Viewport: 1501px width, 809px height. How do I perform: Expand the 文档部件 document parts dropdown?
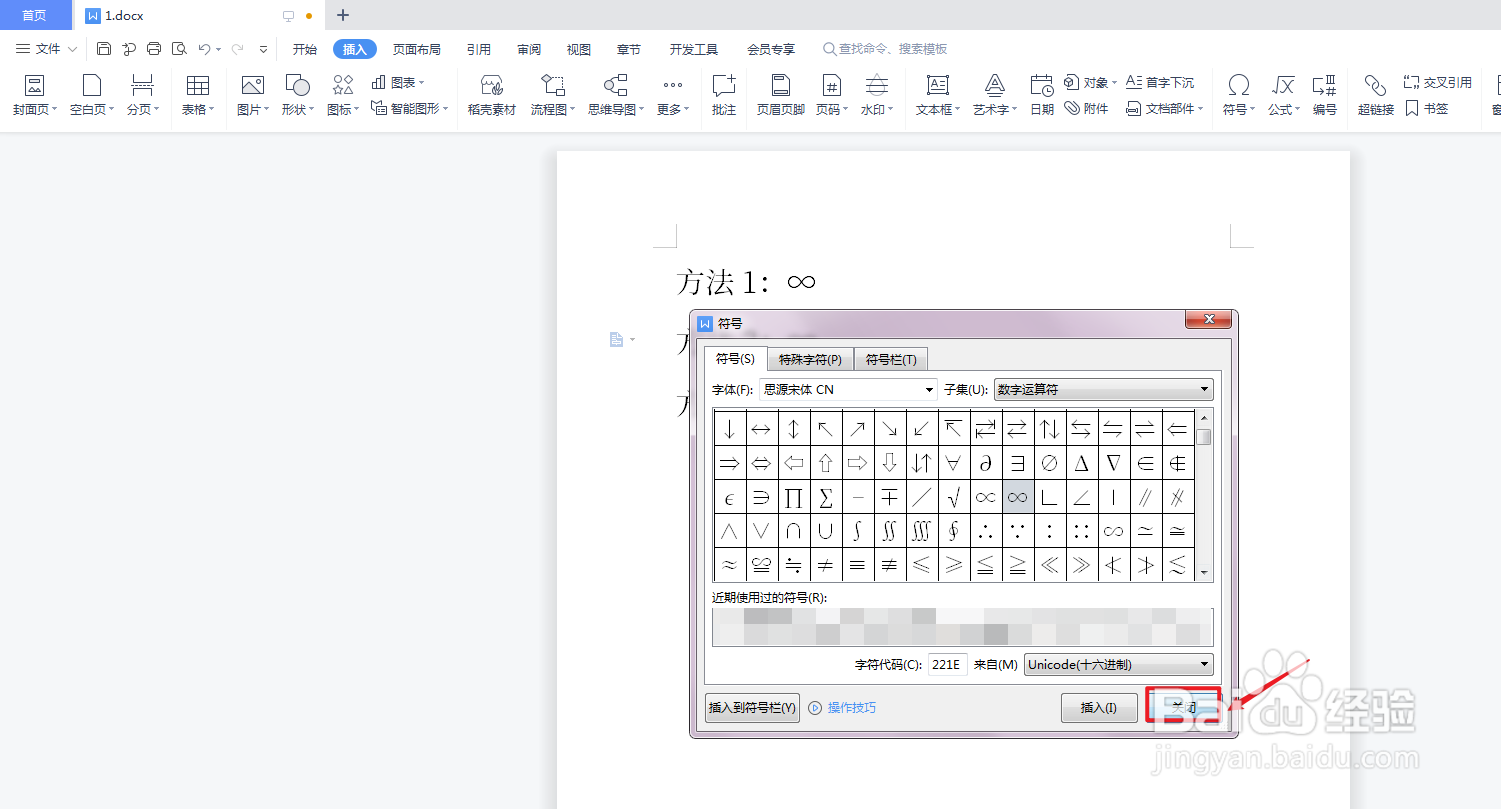tap(1165, 108)
